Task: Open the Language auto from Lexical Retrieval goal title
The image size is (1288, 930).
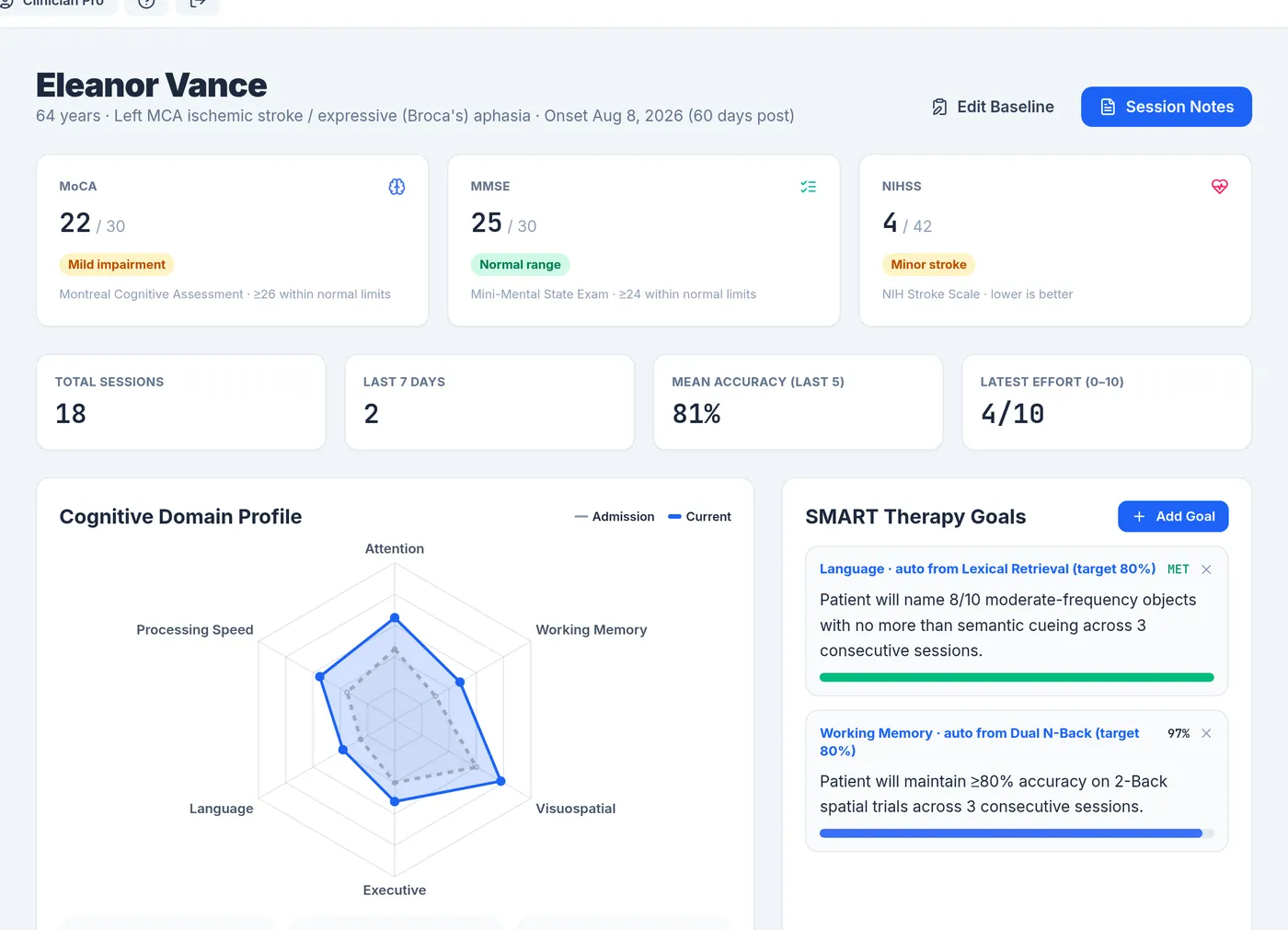Action: [988, 569]
